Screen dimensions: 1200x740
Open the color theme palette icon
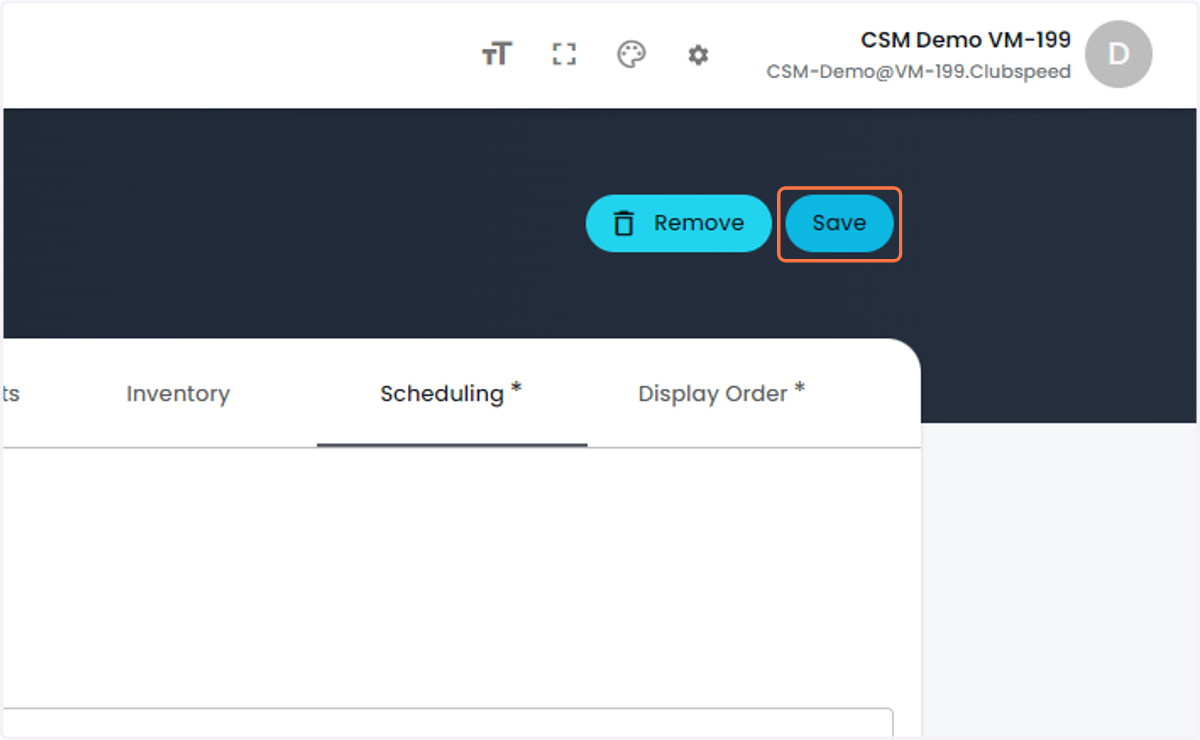point(631,55)
